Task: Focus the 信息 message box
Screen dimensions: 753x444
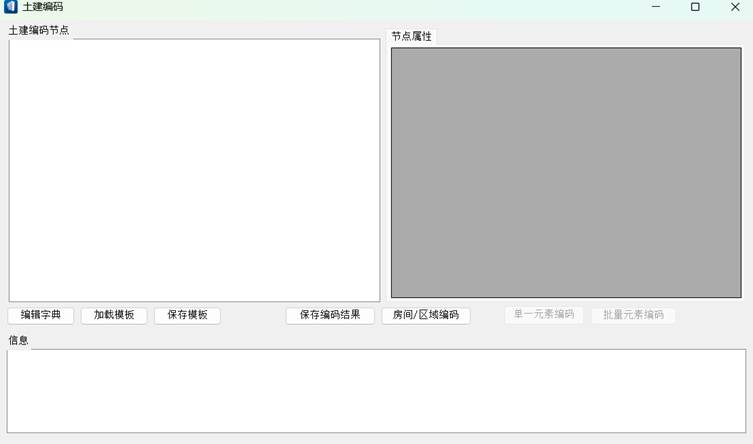Action: tap(376, 391)
